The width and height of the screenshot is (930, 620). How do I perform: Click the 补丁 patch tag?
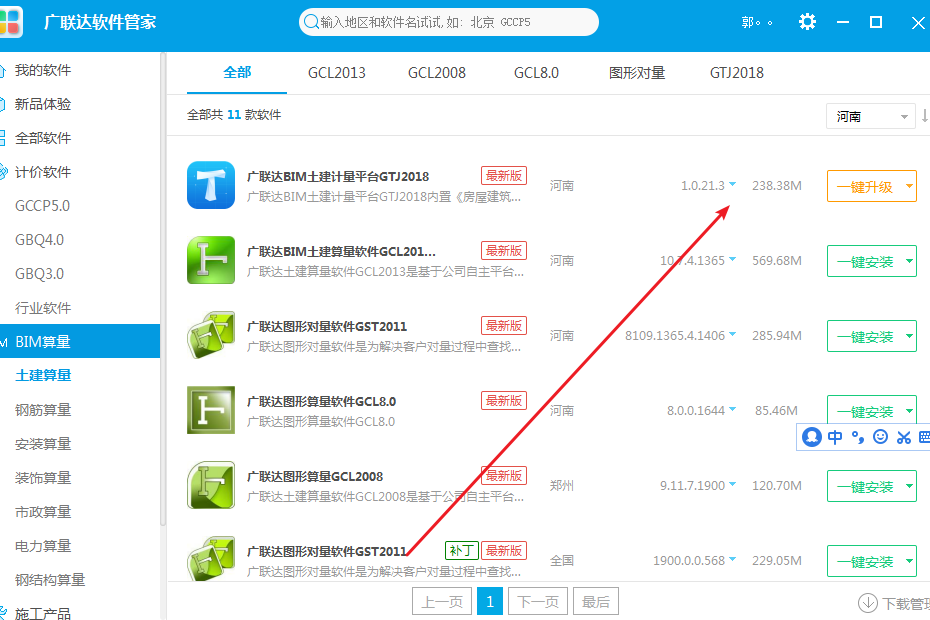tap(461, 551)
